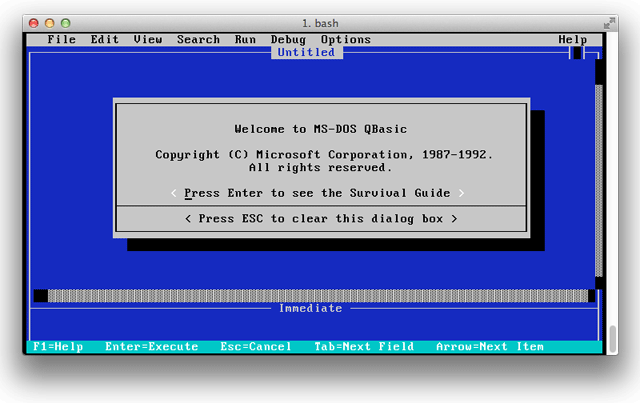Click the terminal window's scrollbar thumb
The image size is (640, 403).
tap(612, 339)
